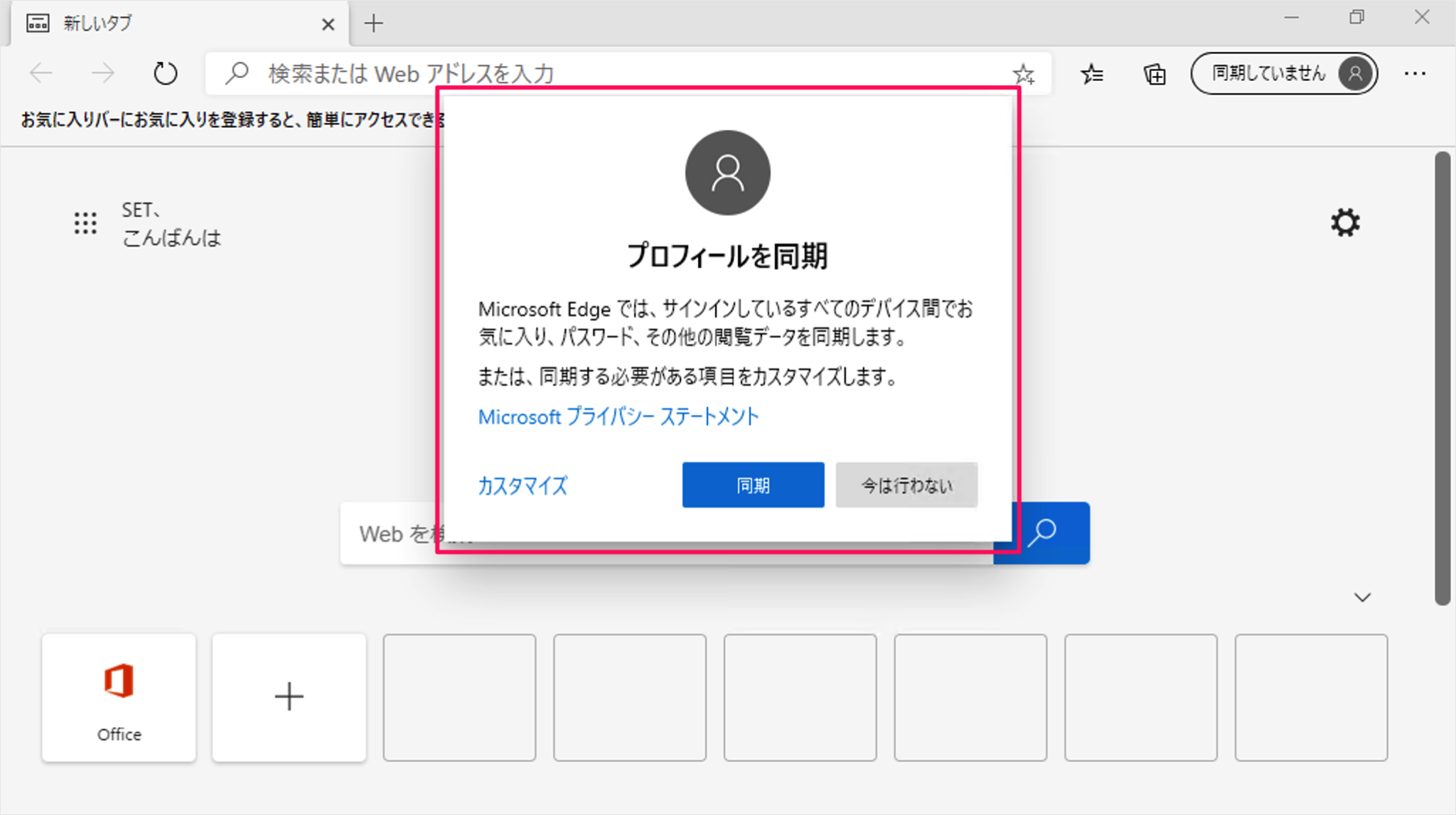Image resolution: width=1456 pixels, height=815 pixels.
Task: Collapse quick links with the chevron
Action: point(1362,598)
